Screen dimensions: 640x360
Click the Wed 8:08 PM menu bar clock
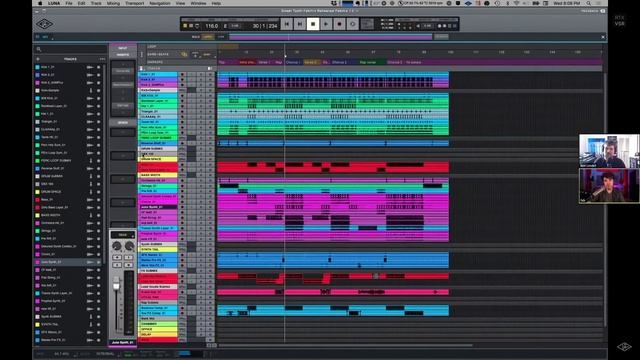point(567,3)
